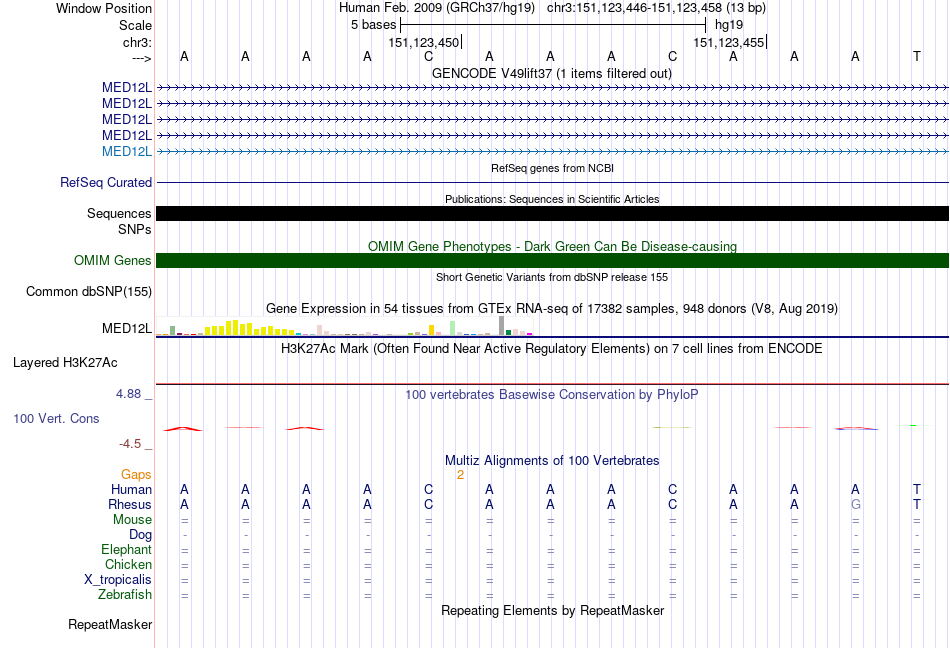Click the GTEx Gene Expression track title
This screenshot has height=648, width=950.
(552, 309)
